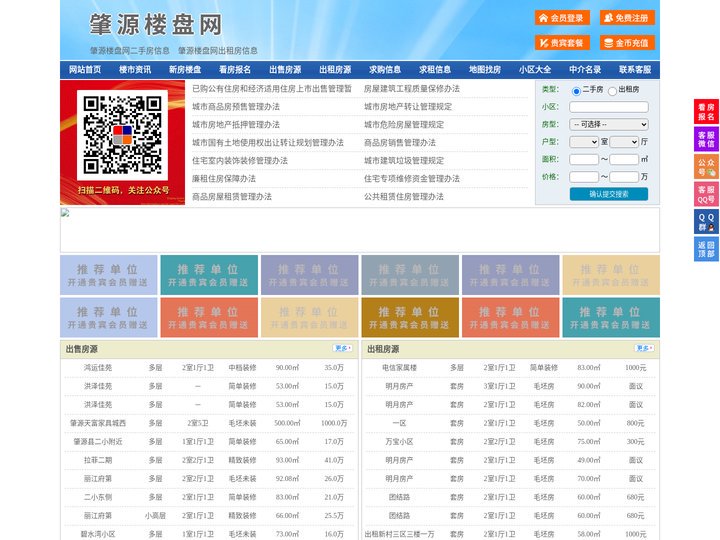Click the 免费注册 button
720x540 pixels.
[627, 18]
